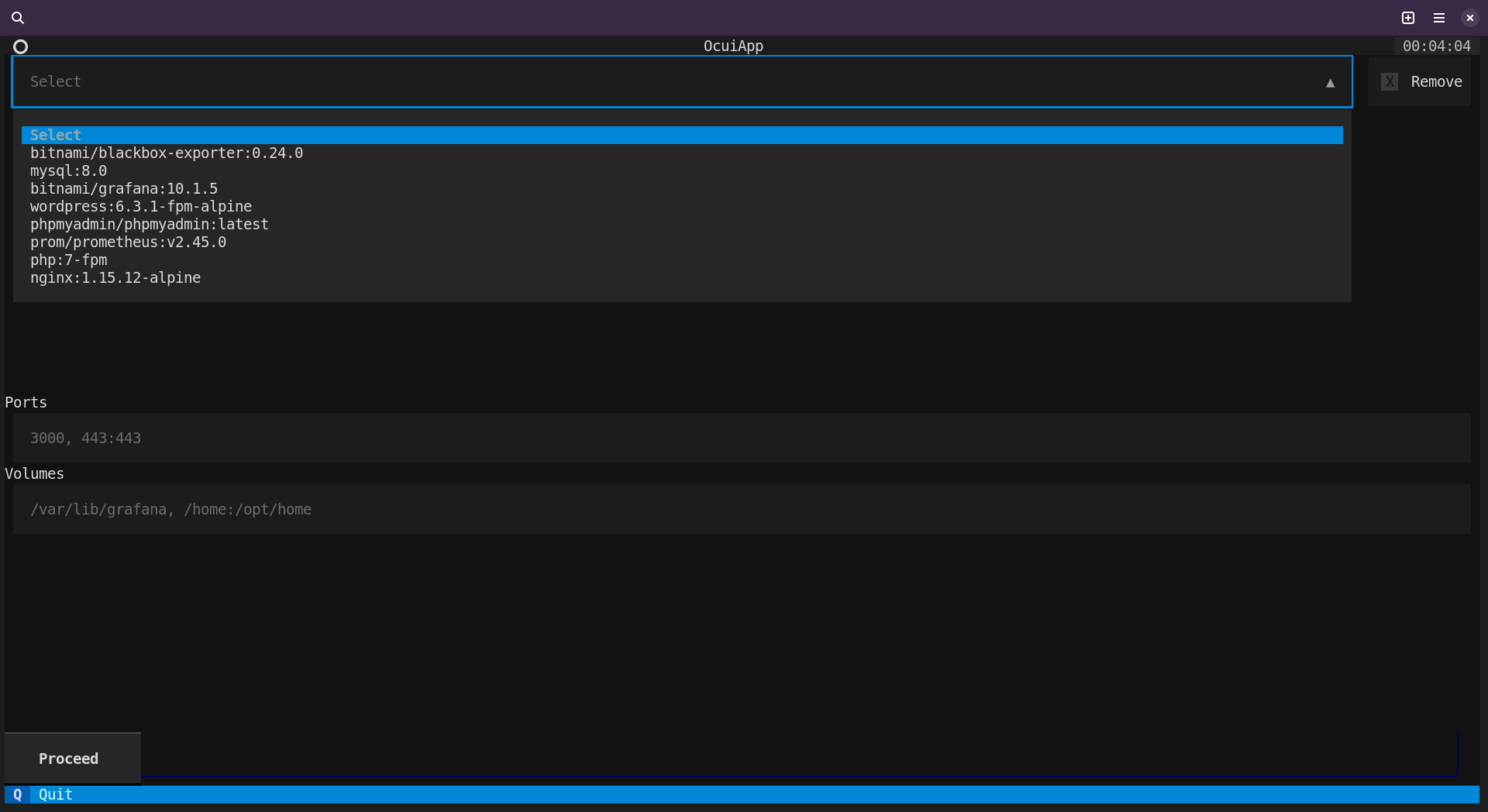
Task: Choose the highlighted Select option
Action: pos(682,135)
